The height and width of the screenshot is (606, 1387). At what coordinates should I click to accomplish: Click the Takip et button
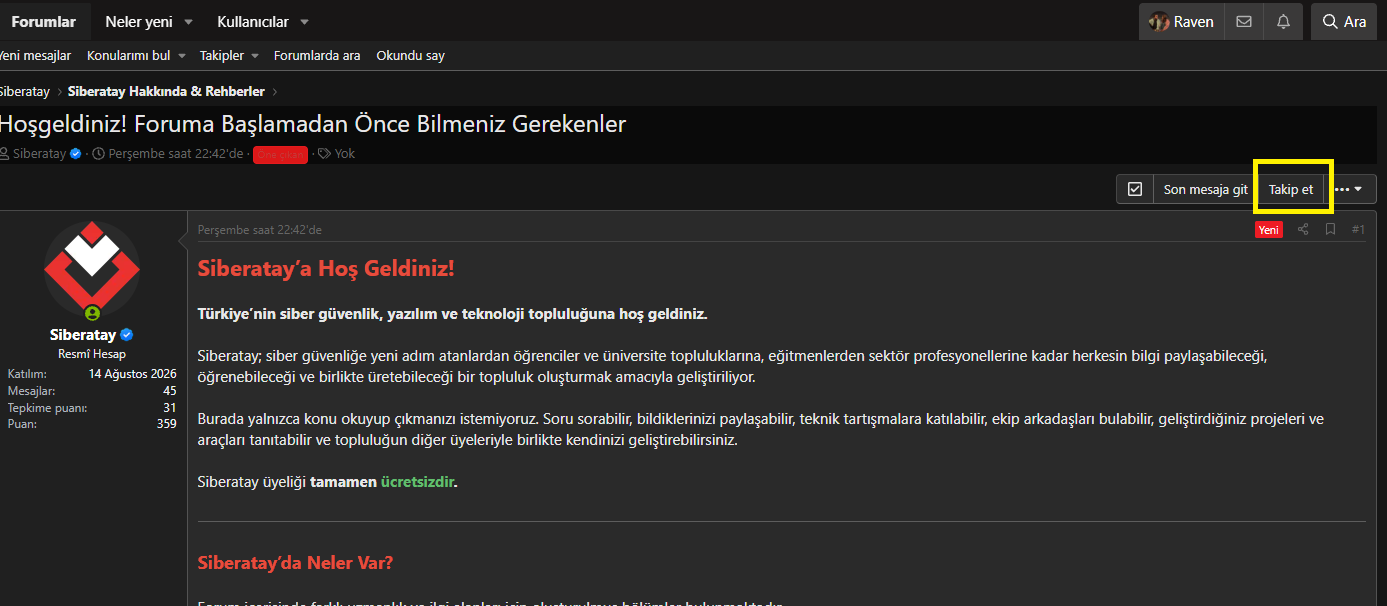(x=1291, y=189)
